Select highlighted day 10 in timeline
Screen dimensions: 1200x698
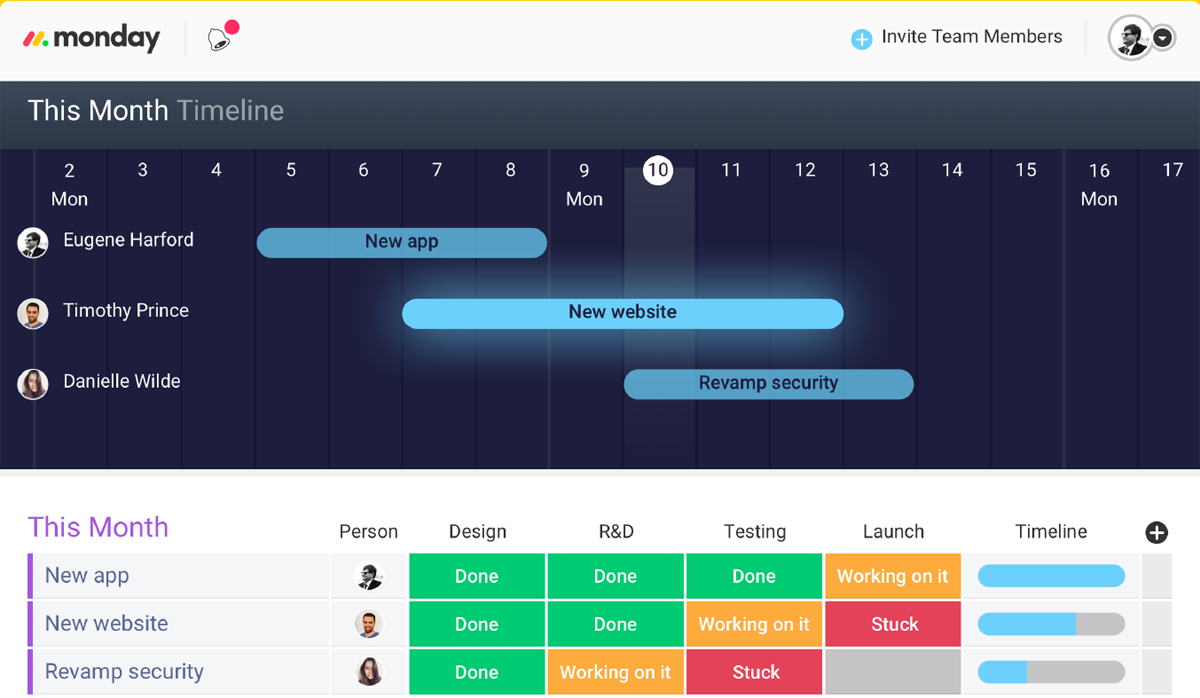657,170
